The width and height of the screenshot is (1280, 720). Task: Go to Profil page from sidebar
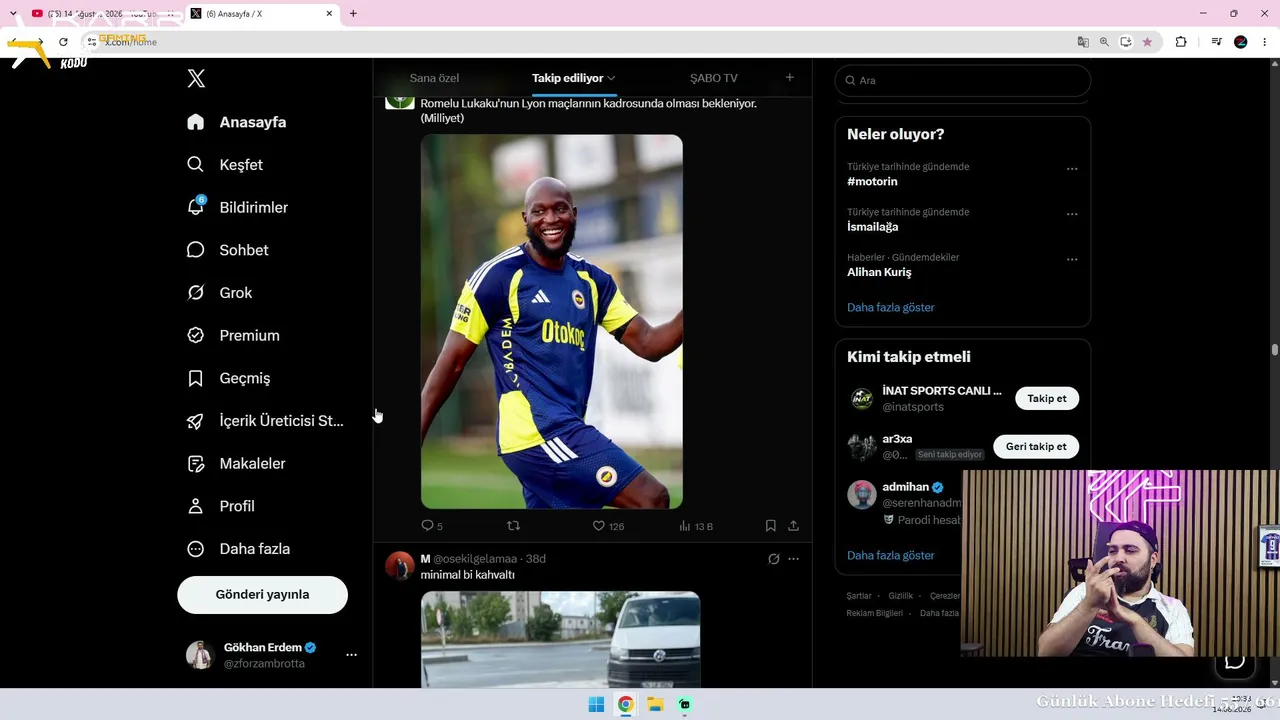pos(221,506)
